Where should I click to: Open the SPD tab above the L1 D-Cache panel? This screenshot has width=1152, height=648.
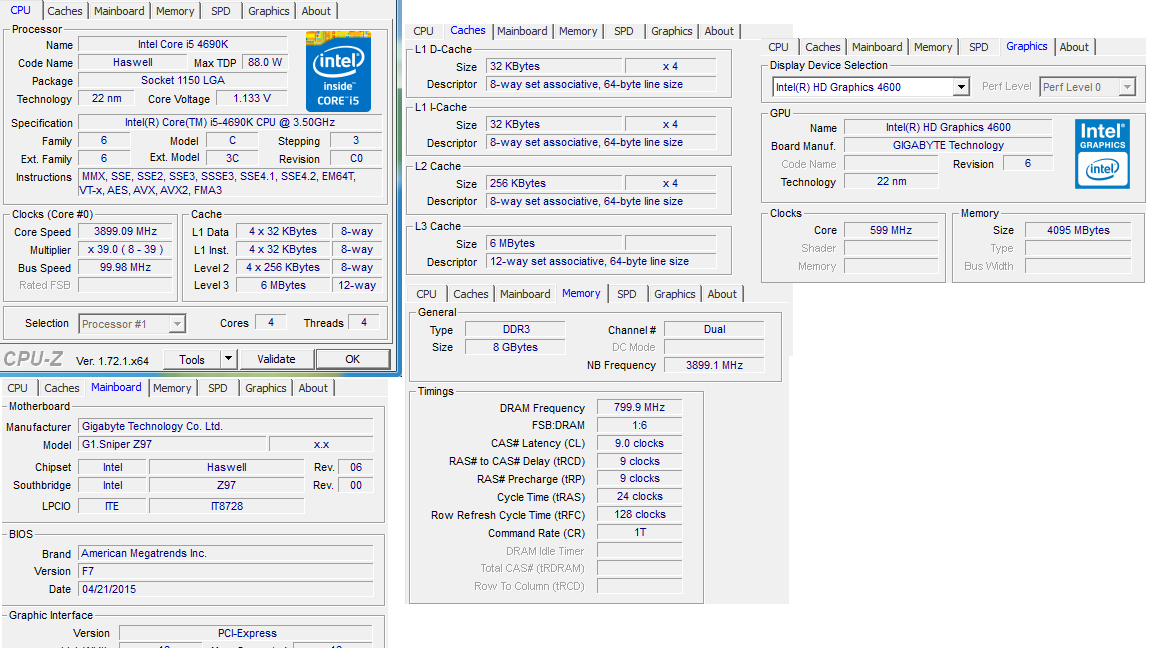coord(623,31)
